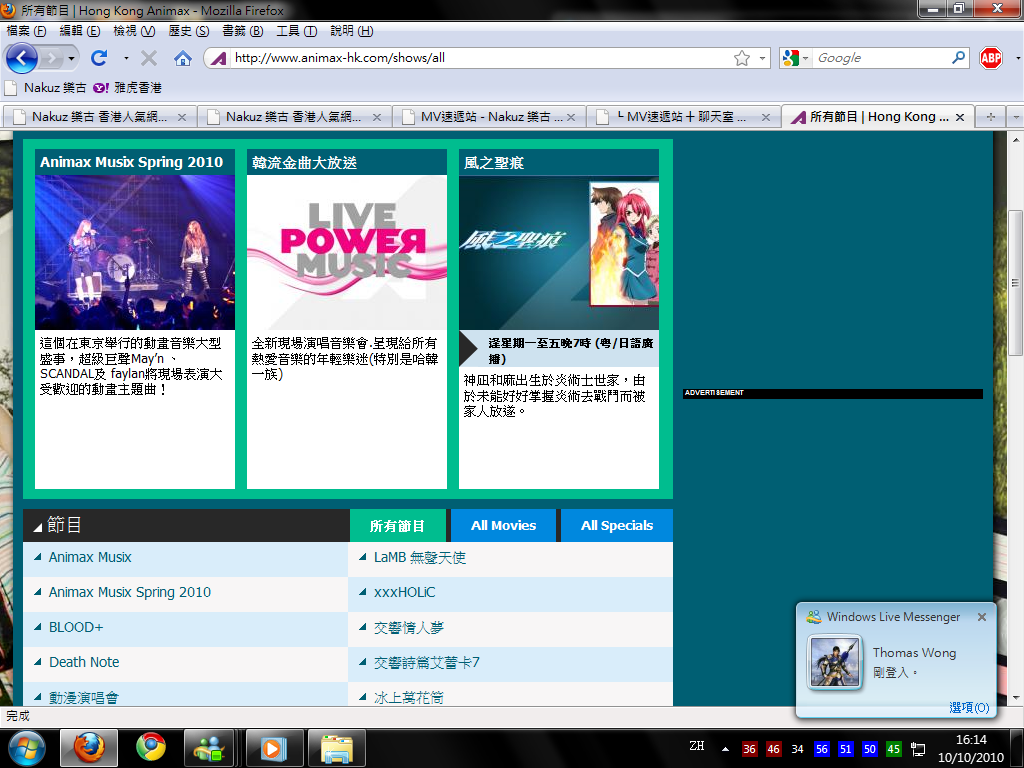This screenshot has height=768, width=1024.
Task: Open 選項(O) in Messenger notification
Action: pos(969,707)
